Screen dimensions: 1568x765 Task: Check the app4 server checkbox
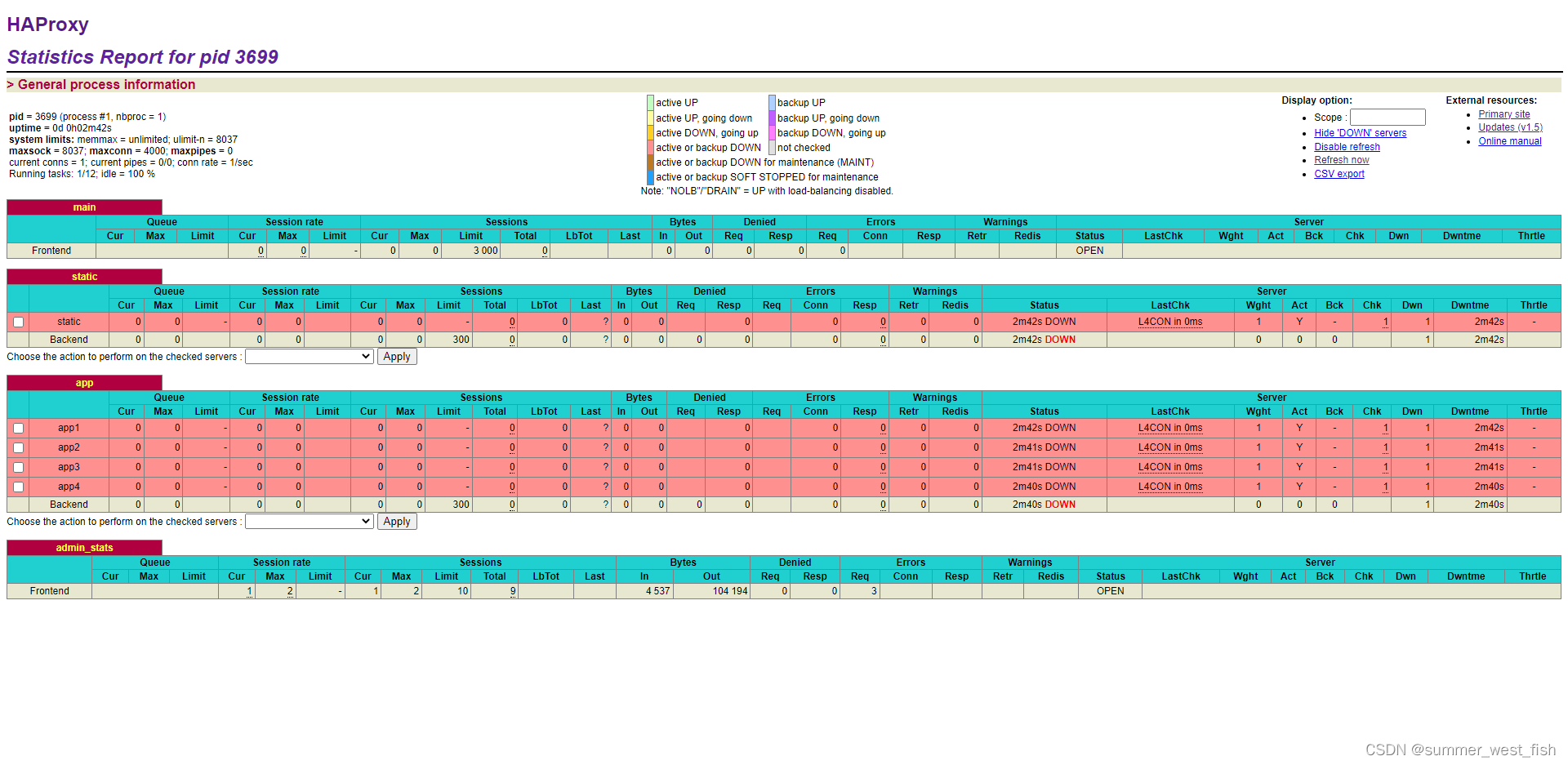(x=18, y=487)
